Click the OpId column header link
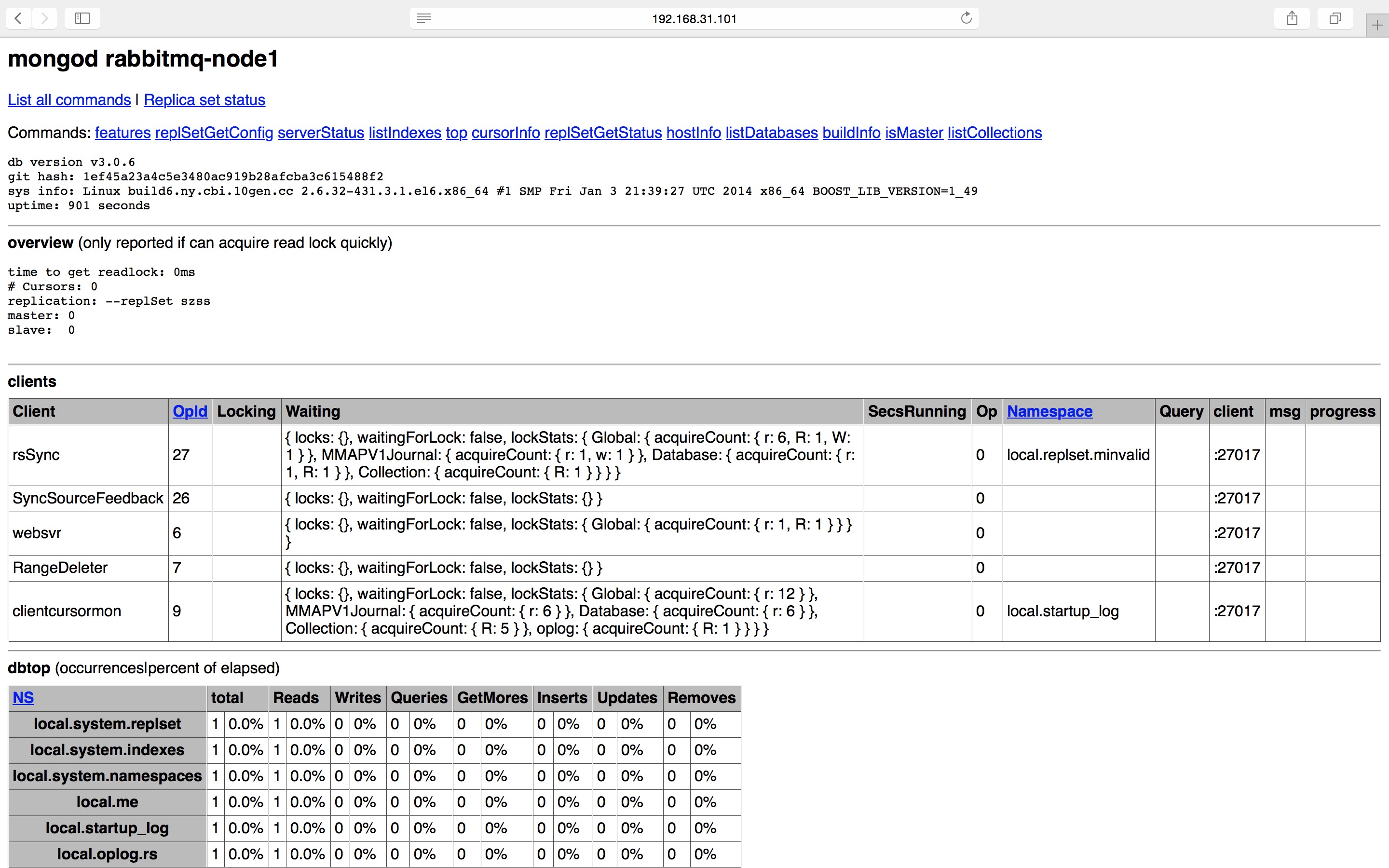This screenshot has height=868, width=1389. click(190, 412)
